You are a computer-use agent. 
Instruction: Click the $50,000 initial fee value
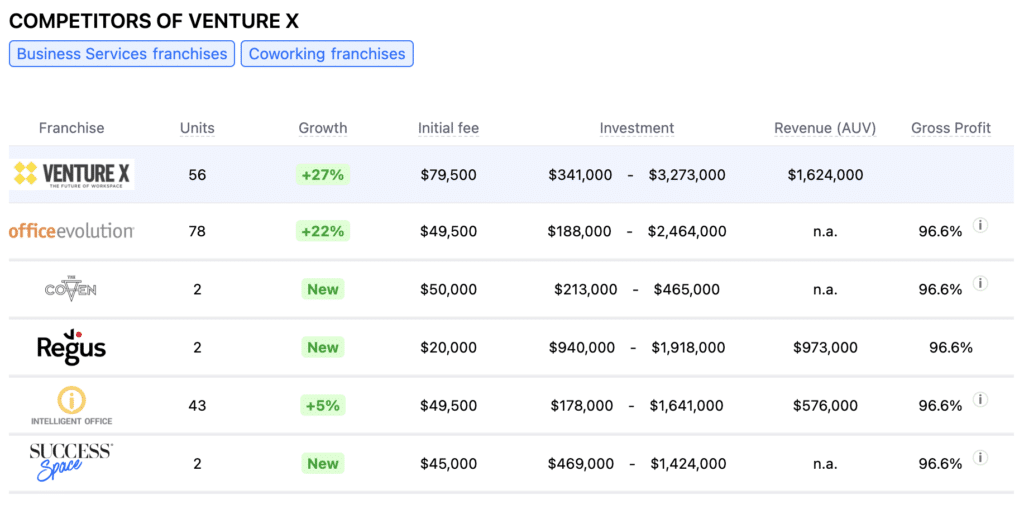click(448, 289)
